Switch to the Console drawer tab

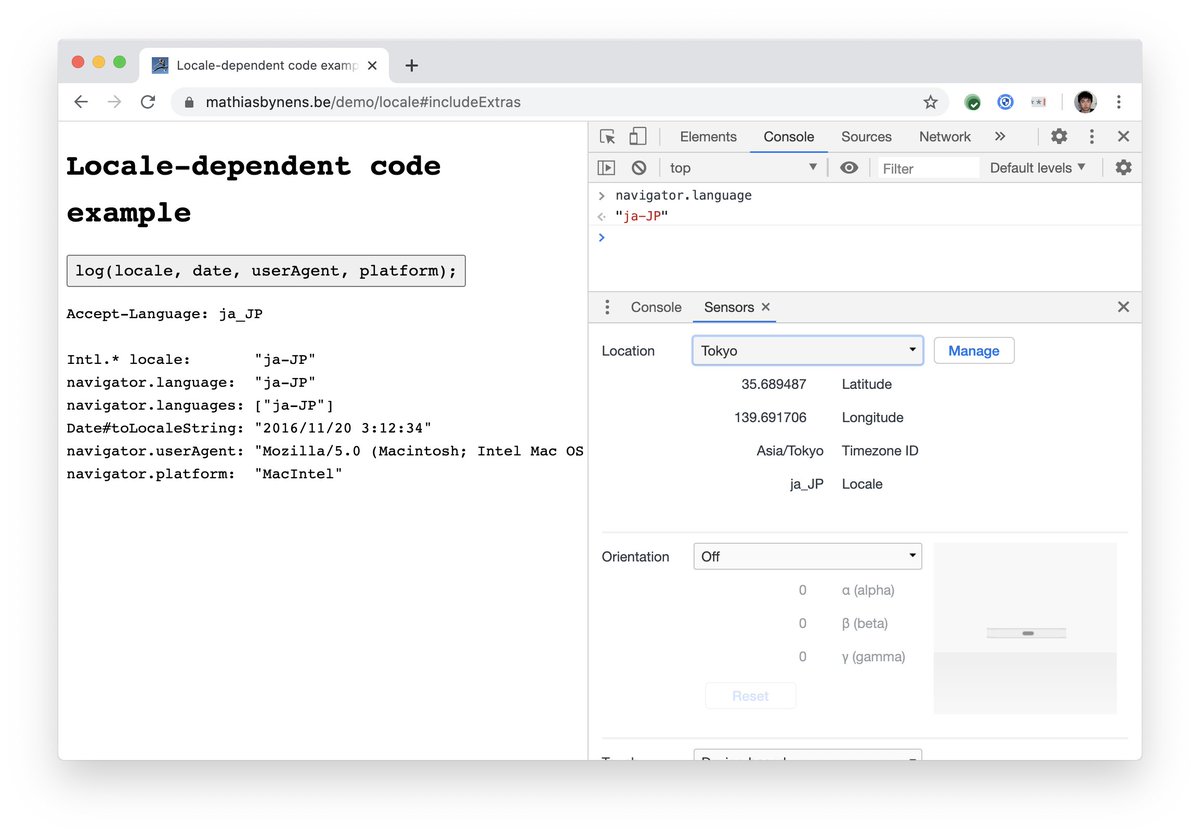coord(656,307)
